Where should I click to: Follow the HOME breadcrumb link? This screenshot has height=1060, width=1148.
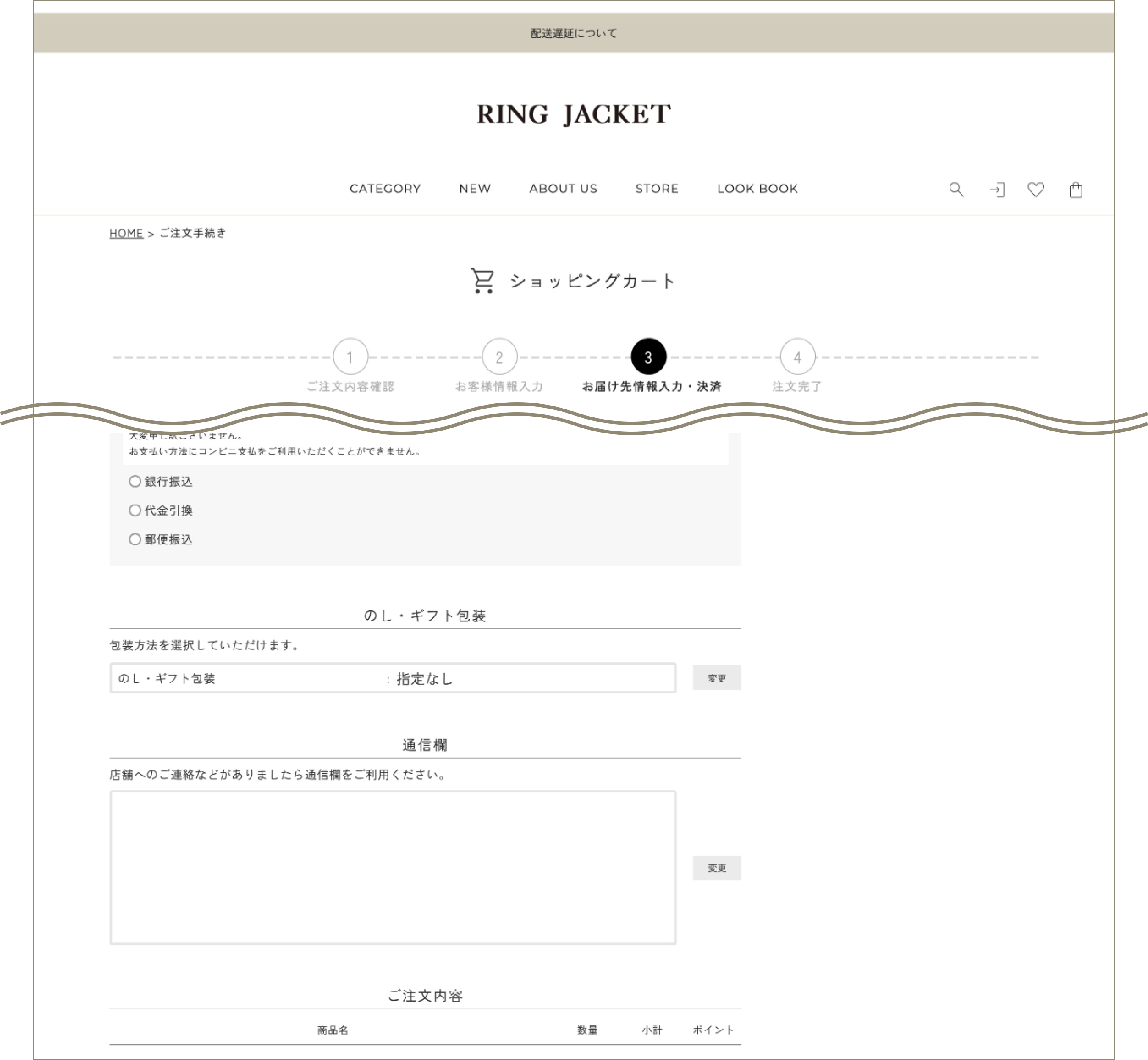pos(126,233)
